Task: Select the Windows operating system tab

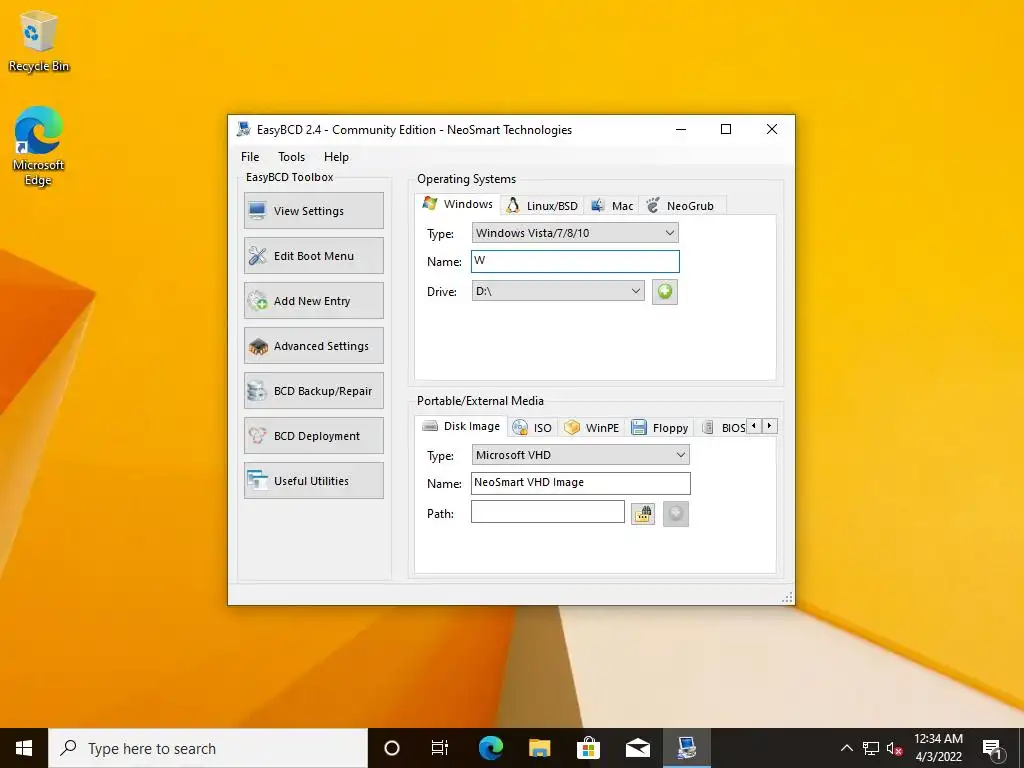Action: [458, 204]
